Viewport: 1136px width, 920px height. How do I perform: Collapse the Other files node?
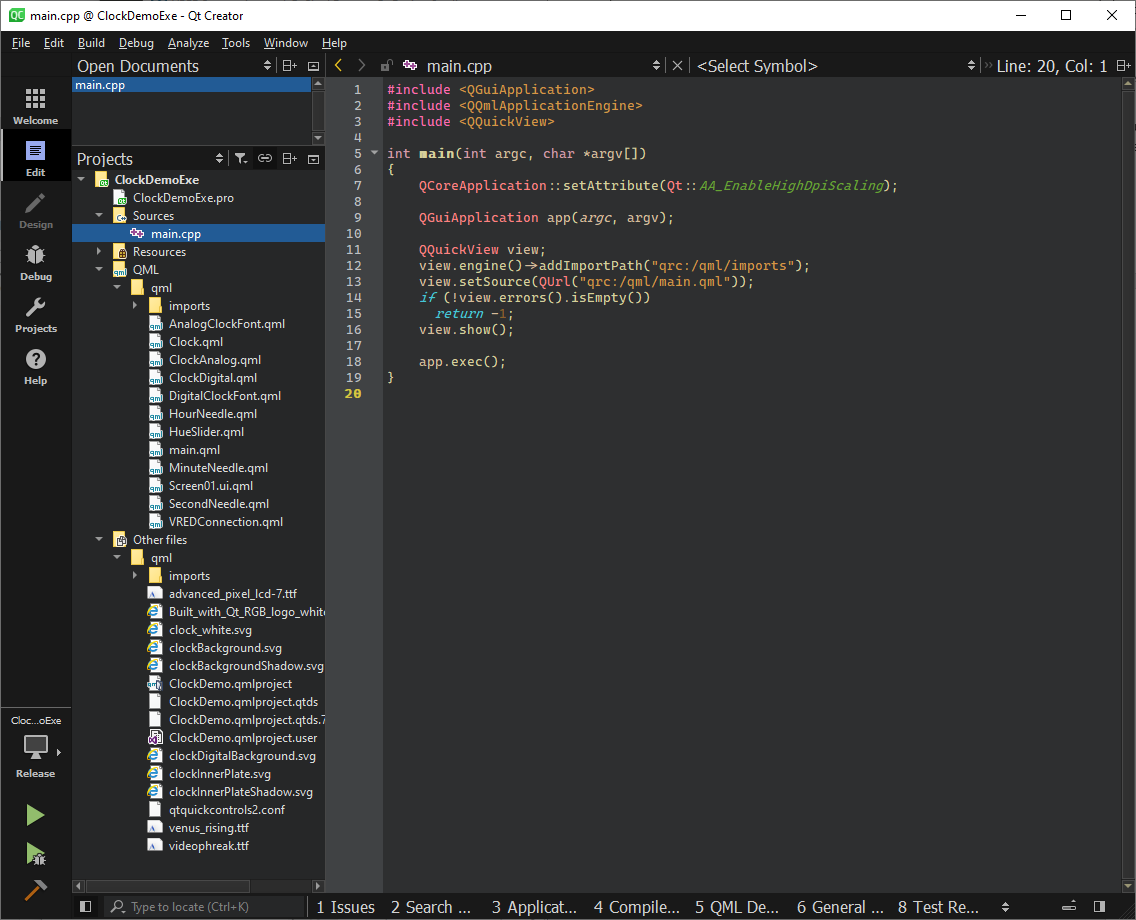point(98,539)
